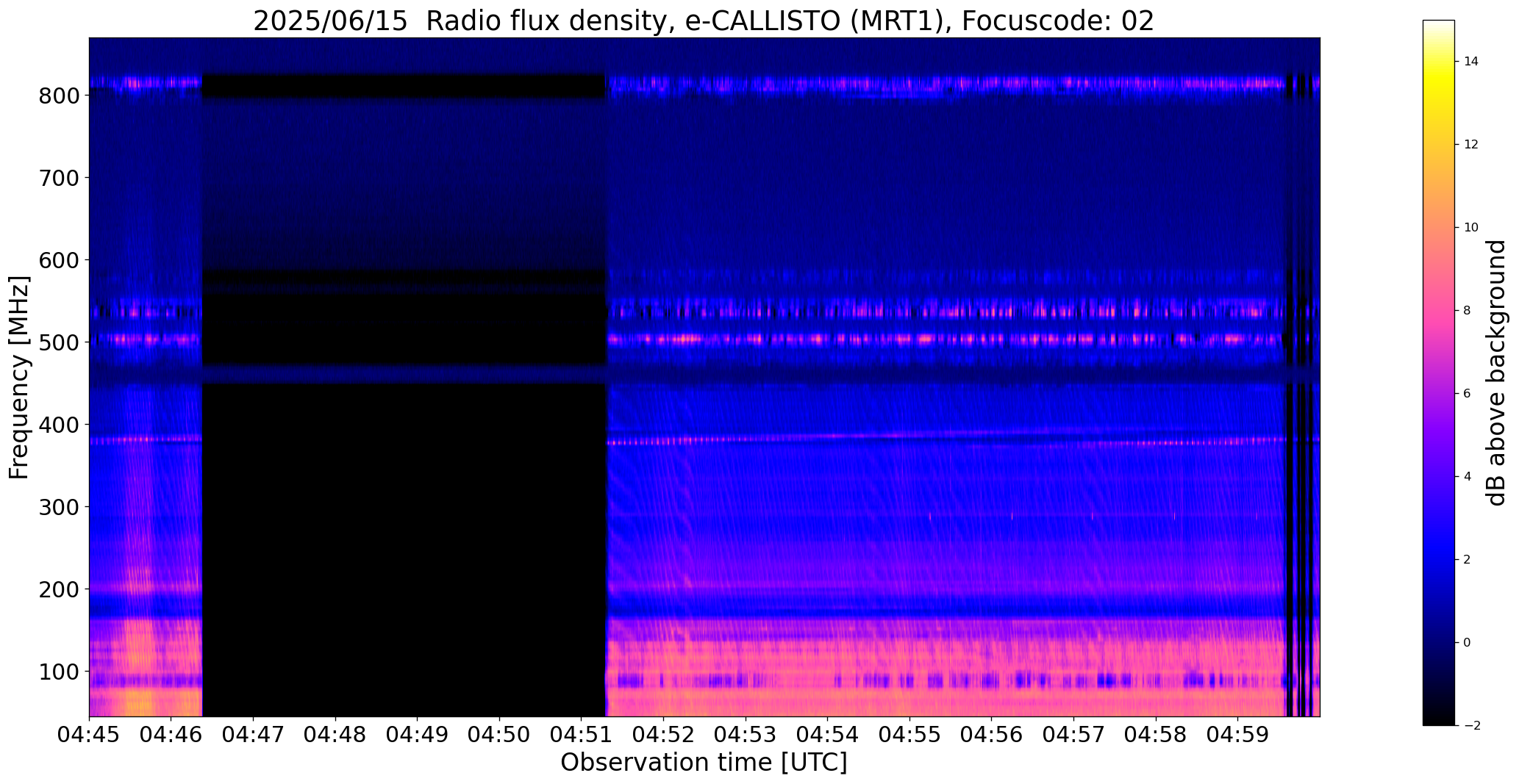The image size is (1519, 784).
Task: Click the Frequency [MHz] axis label
Action: pyautogui.click(x=19, y=377)
